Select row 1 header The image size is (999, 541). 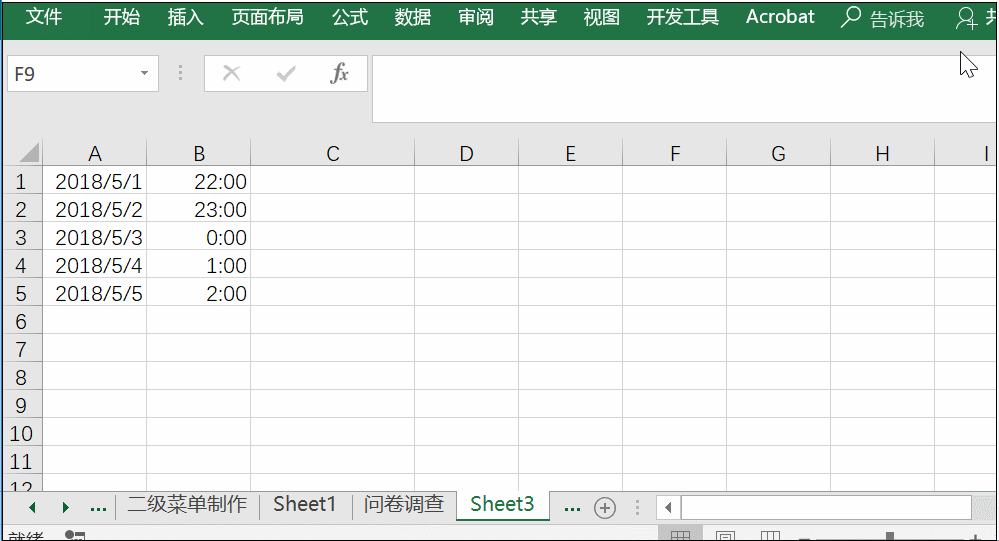coord(22,182)
